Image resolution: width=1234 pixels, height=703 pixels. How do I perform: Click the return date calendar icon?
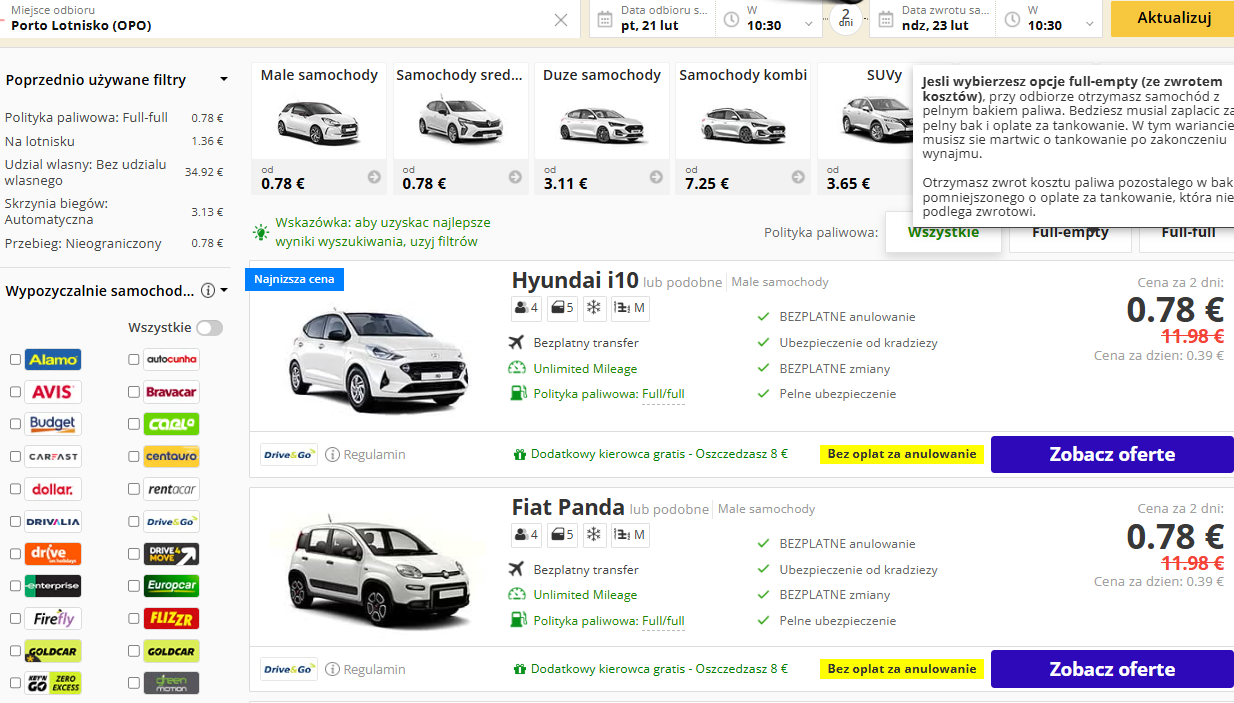coord(885,19)
